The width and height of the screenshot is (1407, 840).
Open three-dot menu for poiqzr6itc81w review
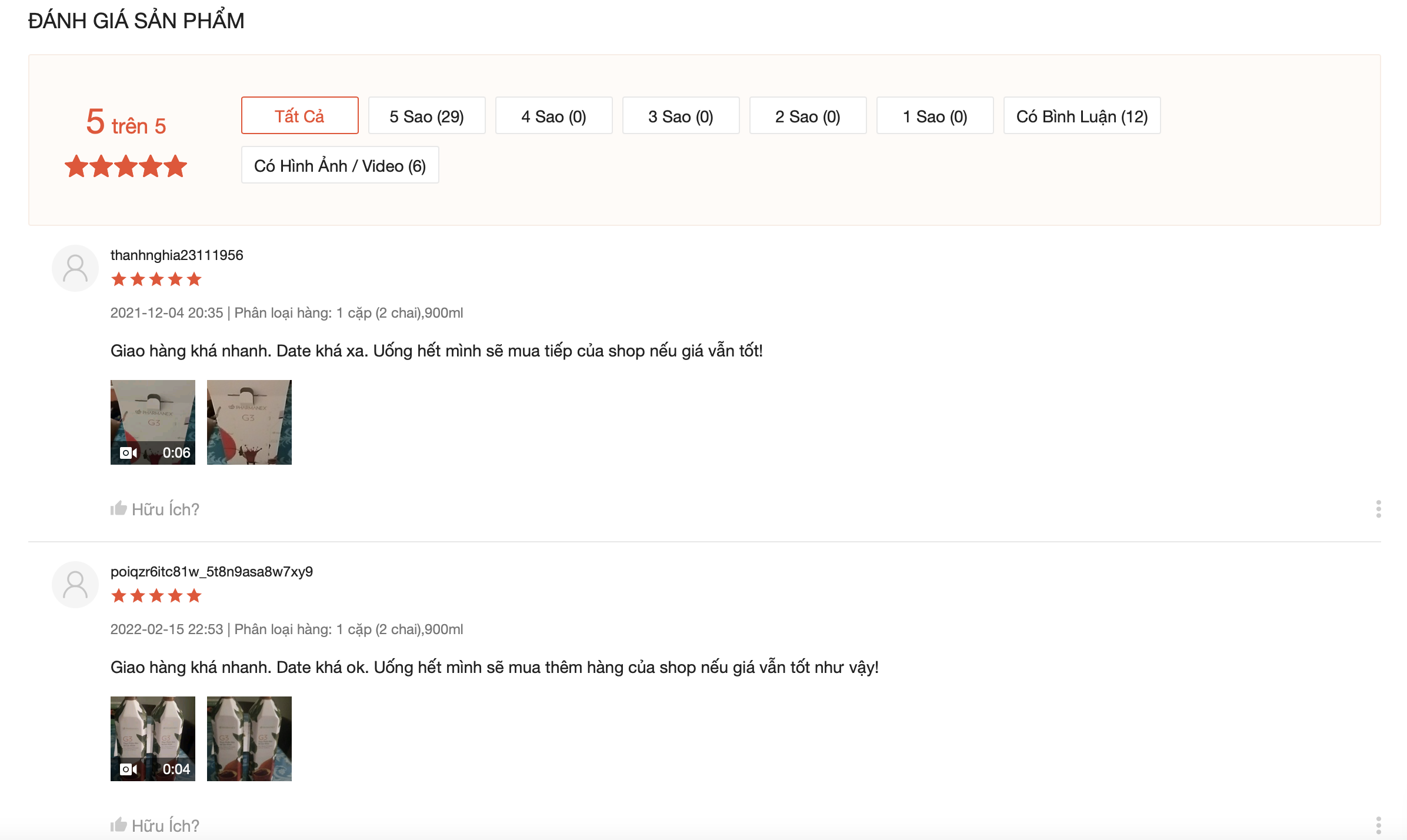pos(1378,825)
